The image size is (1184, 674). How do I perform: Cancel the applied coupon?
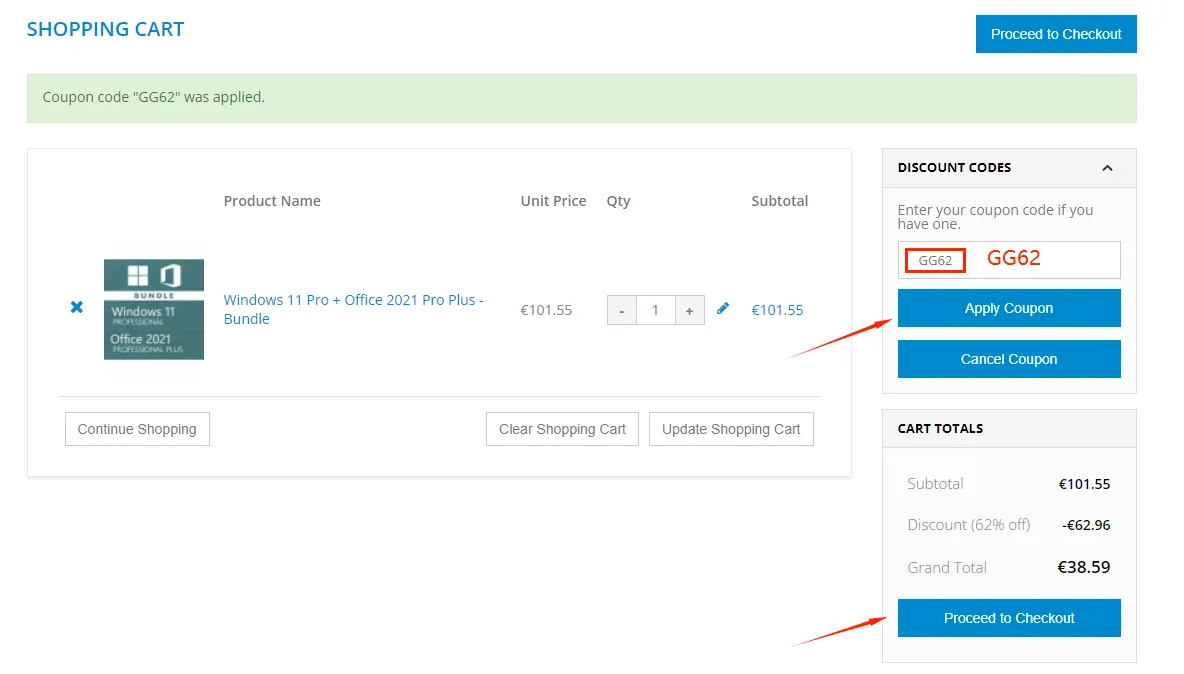1009,359
